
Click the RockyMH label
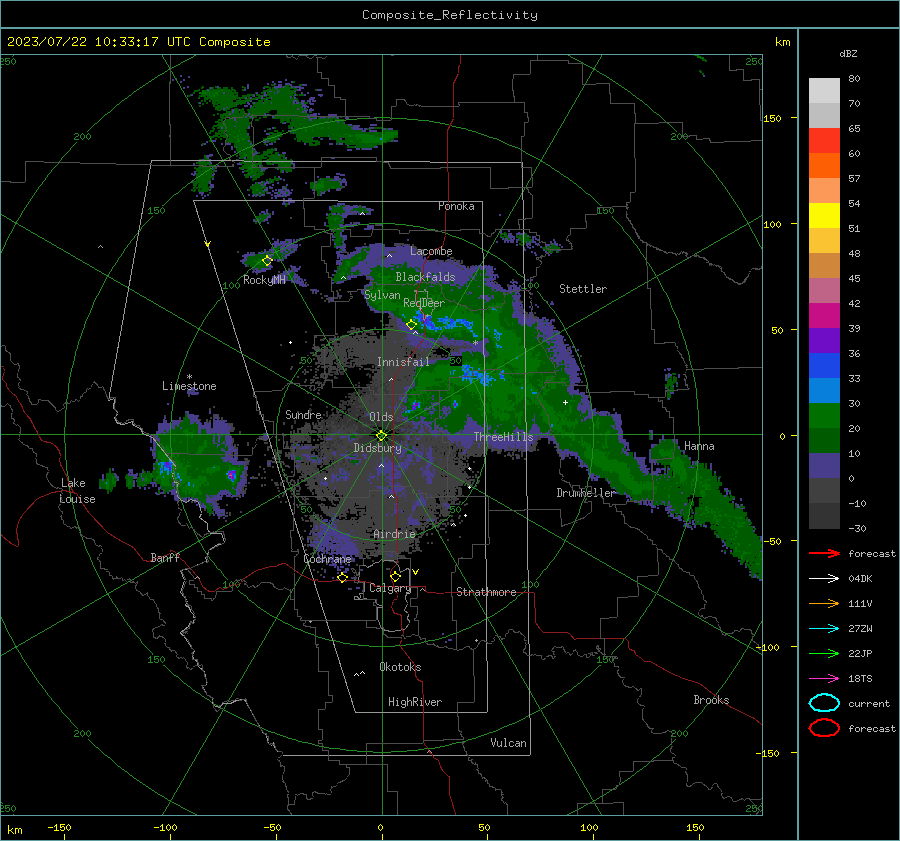(x=264, y=280)
